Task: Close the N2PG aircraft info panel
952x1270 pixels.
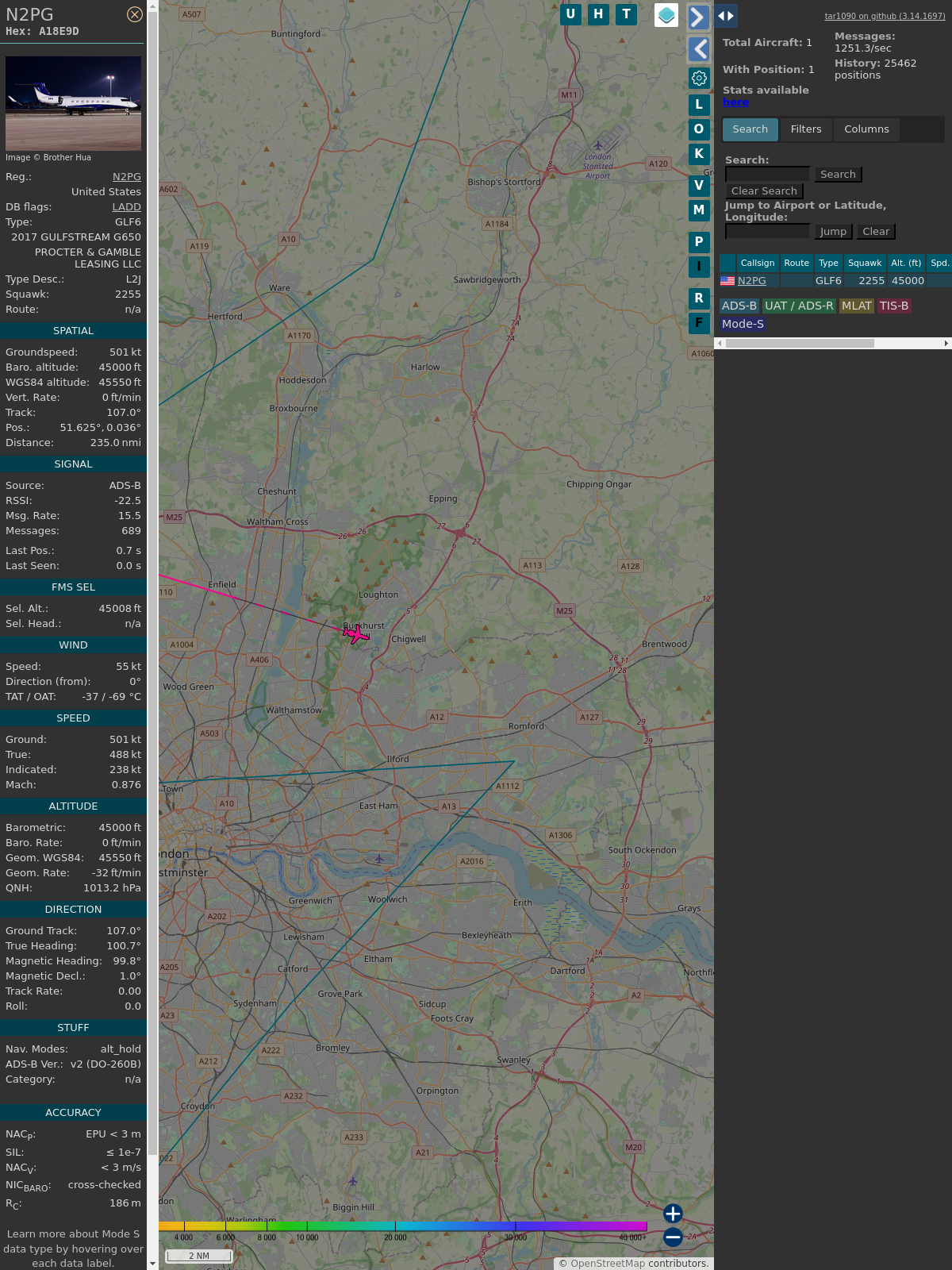Action: [x=135, y=14]
